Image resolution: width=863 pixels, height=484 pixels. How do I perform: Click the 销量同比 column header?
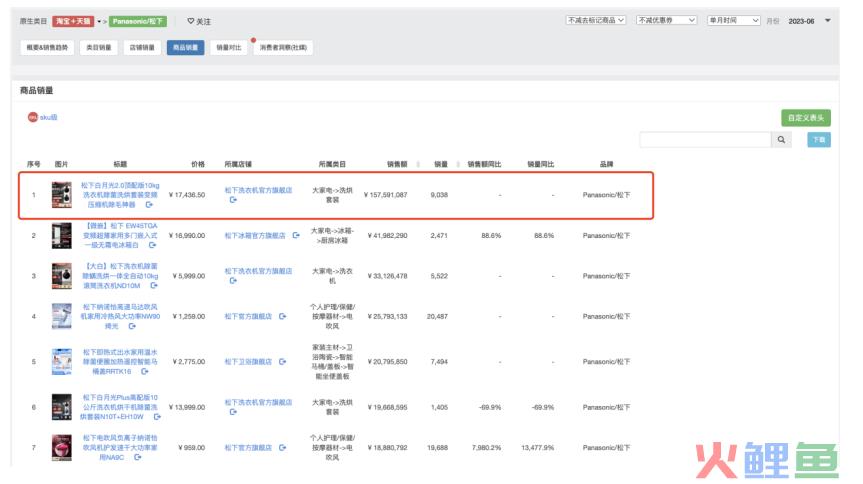[x=540, y=164]
